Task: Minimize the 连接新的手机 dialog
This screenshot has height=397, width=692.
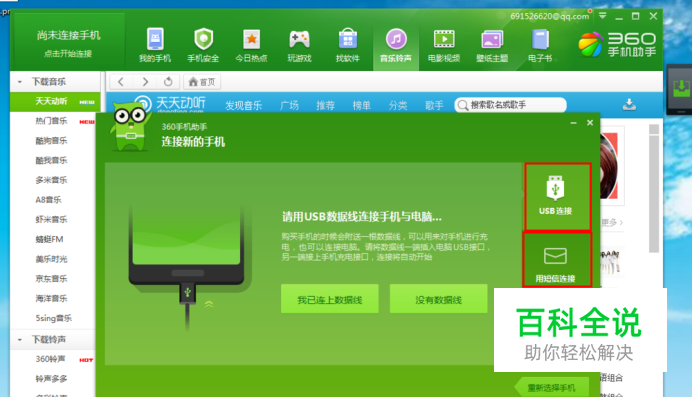Action: click(573, 123)
